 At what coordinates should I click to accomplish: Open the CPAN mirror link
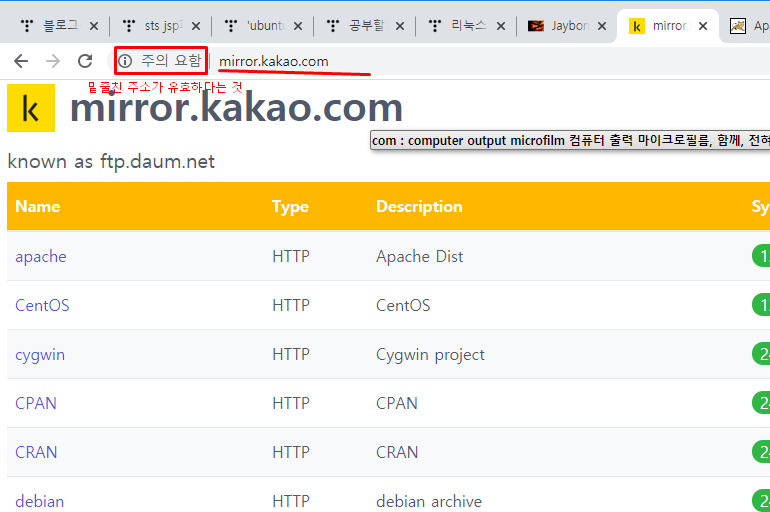click(x=36, y=403)
